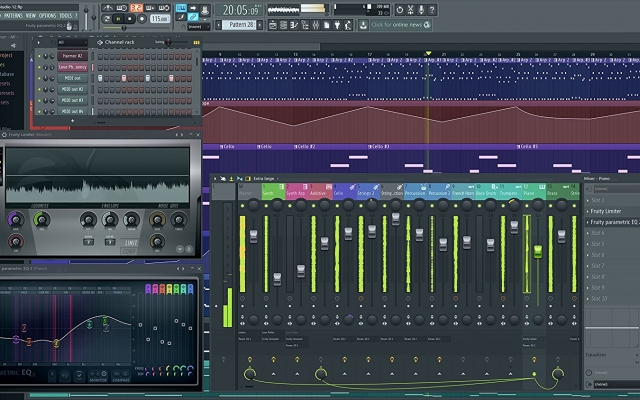Open the Pattern 28 selector

pyautogui.click(x=241, y=25)
